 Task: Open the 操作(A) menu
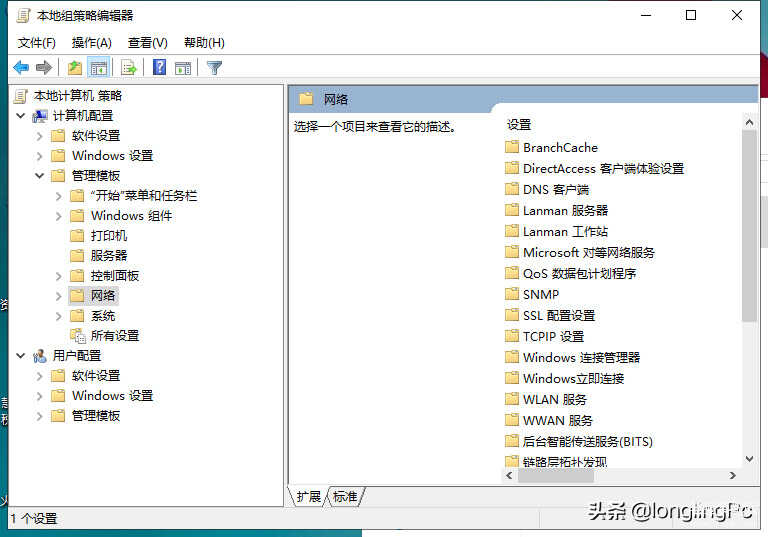click(x=92, y=43)
